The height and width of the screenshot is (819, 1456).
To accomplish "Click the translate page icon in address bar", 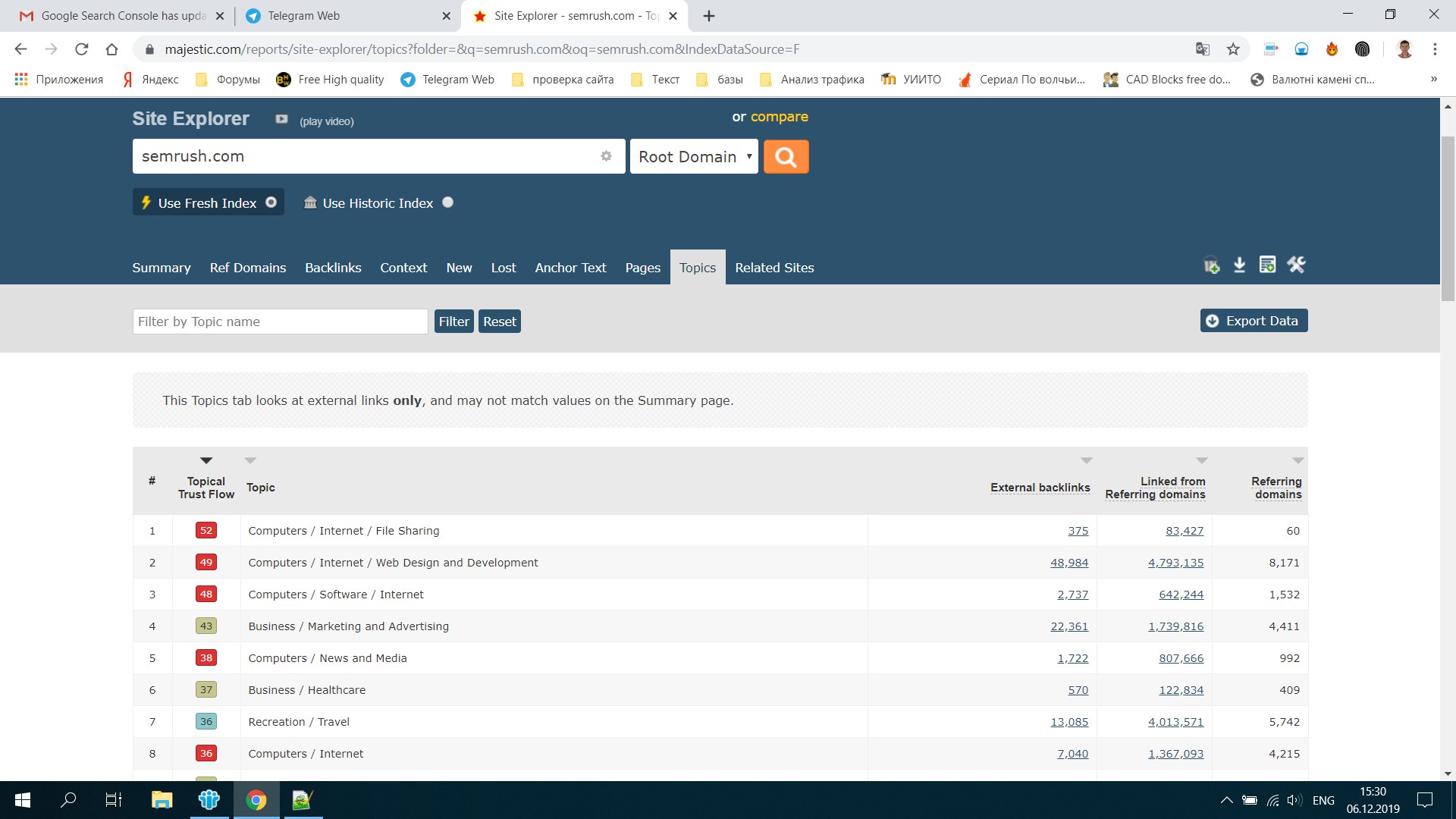I will (1203, 49).
